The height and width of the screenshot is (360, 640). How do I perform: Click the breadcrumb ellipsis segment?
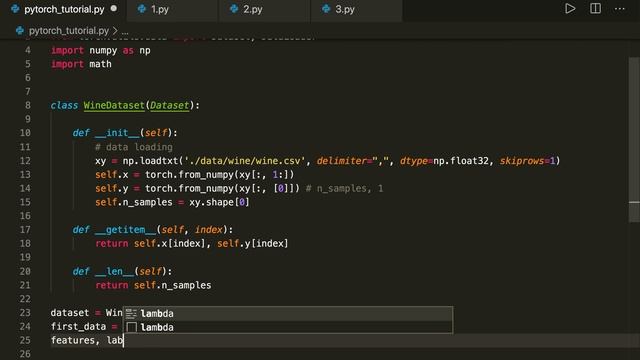click(125, 31)
